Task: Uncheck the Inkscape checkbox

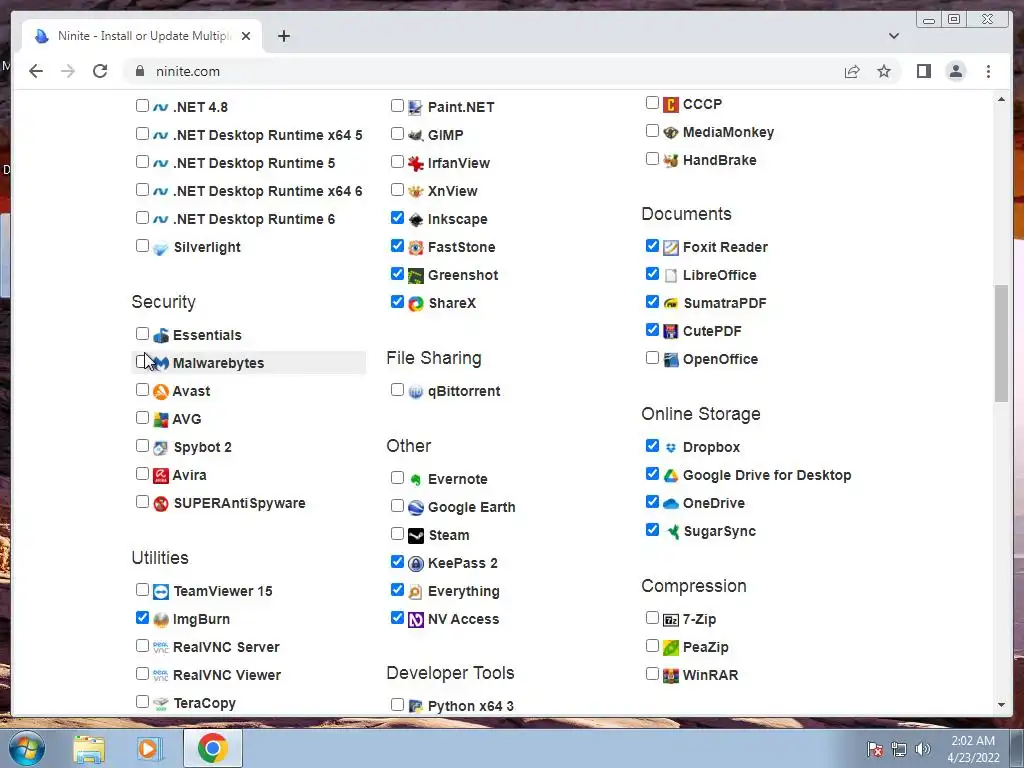Action: click(397, 217)
